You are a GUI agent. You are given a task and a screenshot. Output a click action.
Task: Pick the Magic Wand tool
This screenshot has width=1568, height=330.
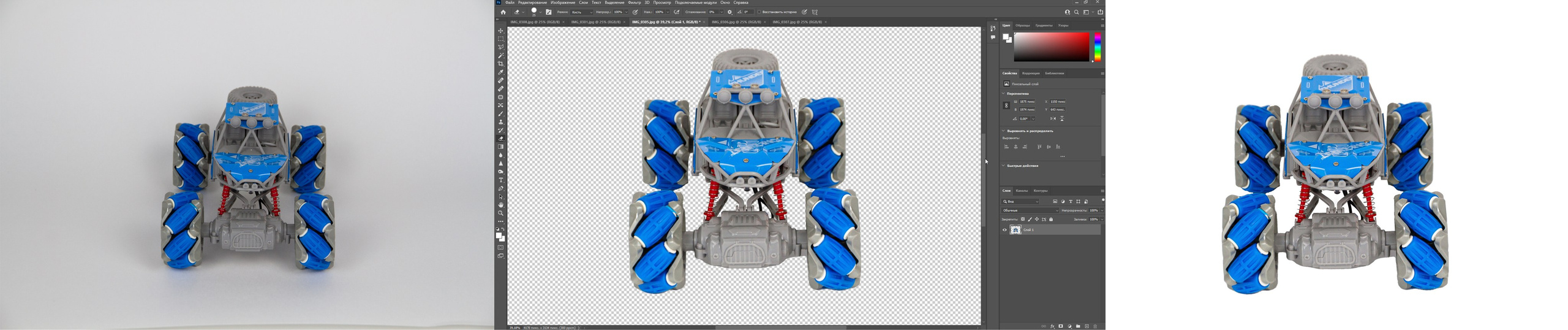[x=500, y=55]
